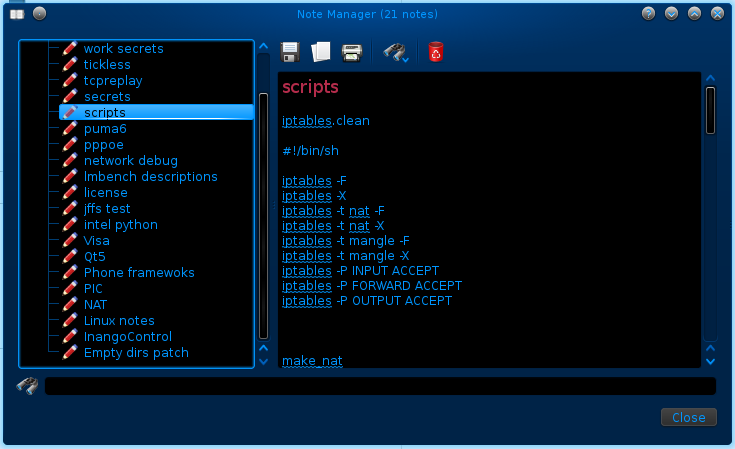Click the pencil icon beside puma6
Image resolution: width=735 pixels, height=449 pixels.
(x=70, y=128)
